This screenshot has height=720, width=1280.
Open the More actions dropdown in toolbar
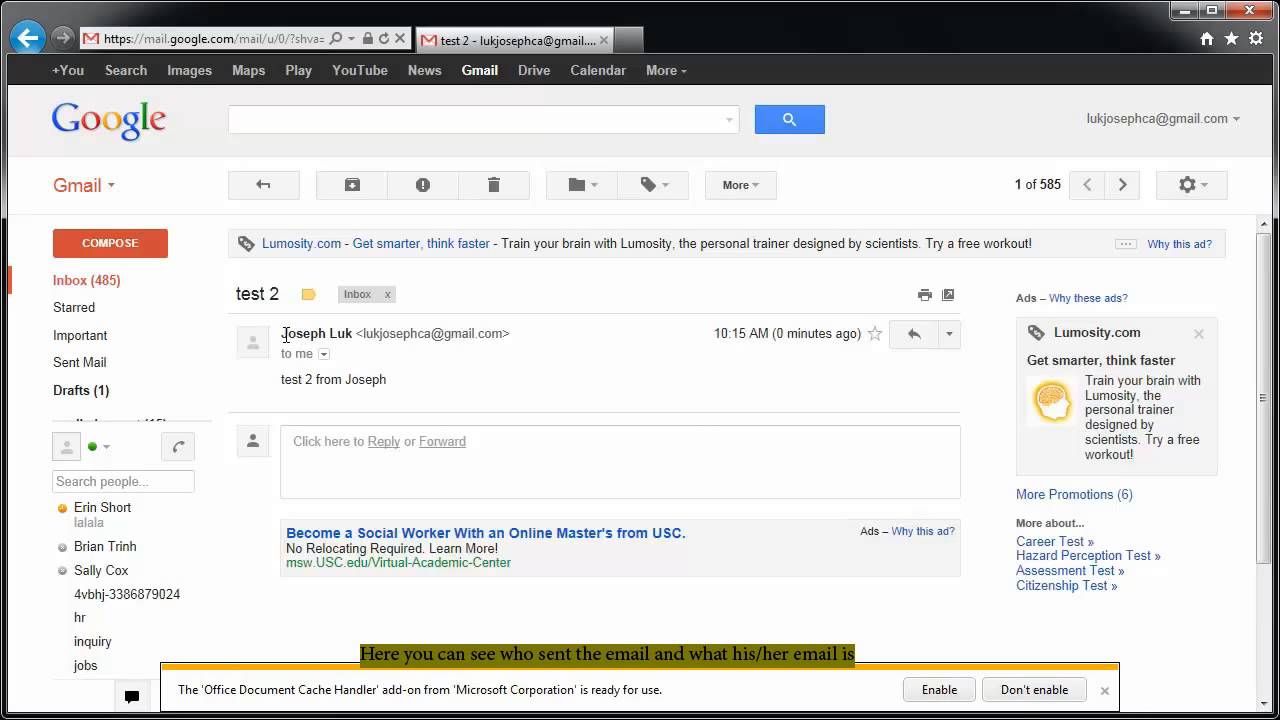740,185
